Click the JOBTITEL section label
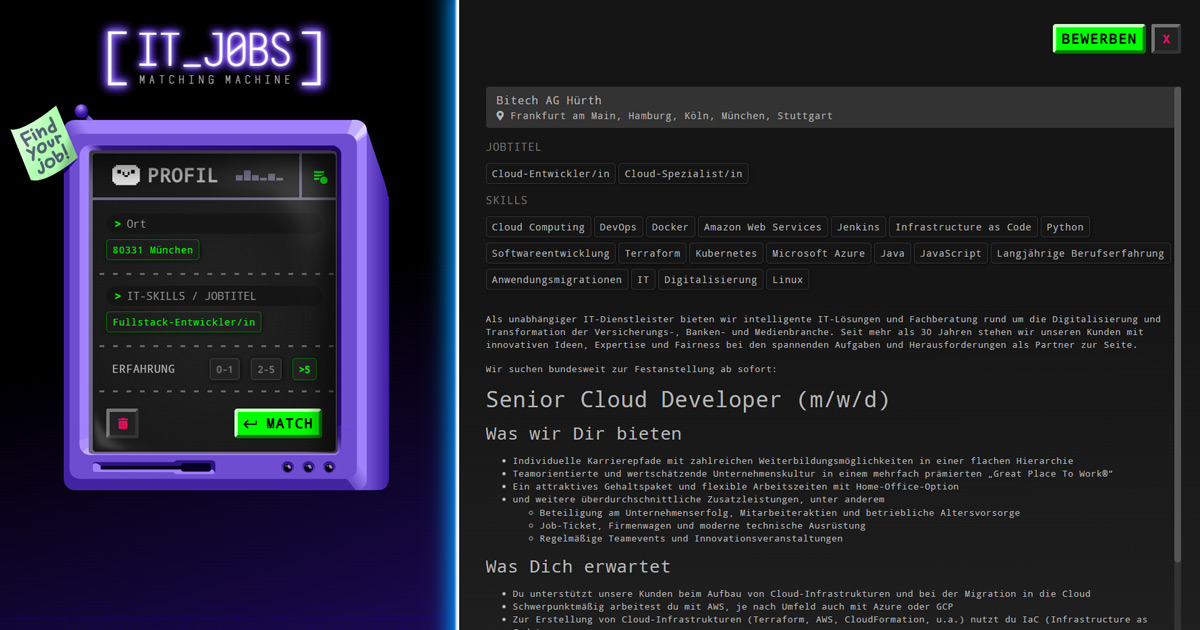Viewport: 1200px width, 630px height. (514, 147)
